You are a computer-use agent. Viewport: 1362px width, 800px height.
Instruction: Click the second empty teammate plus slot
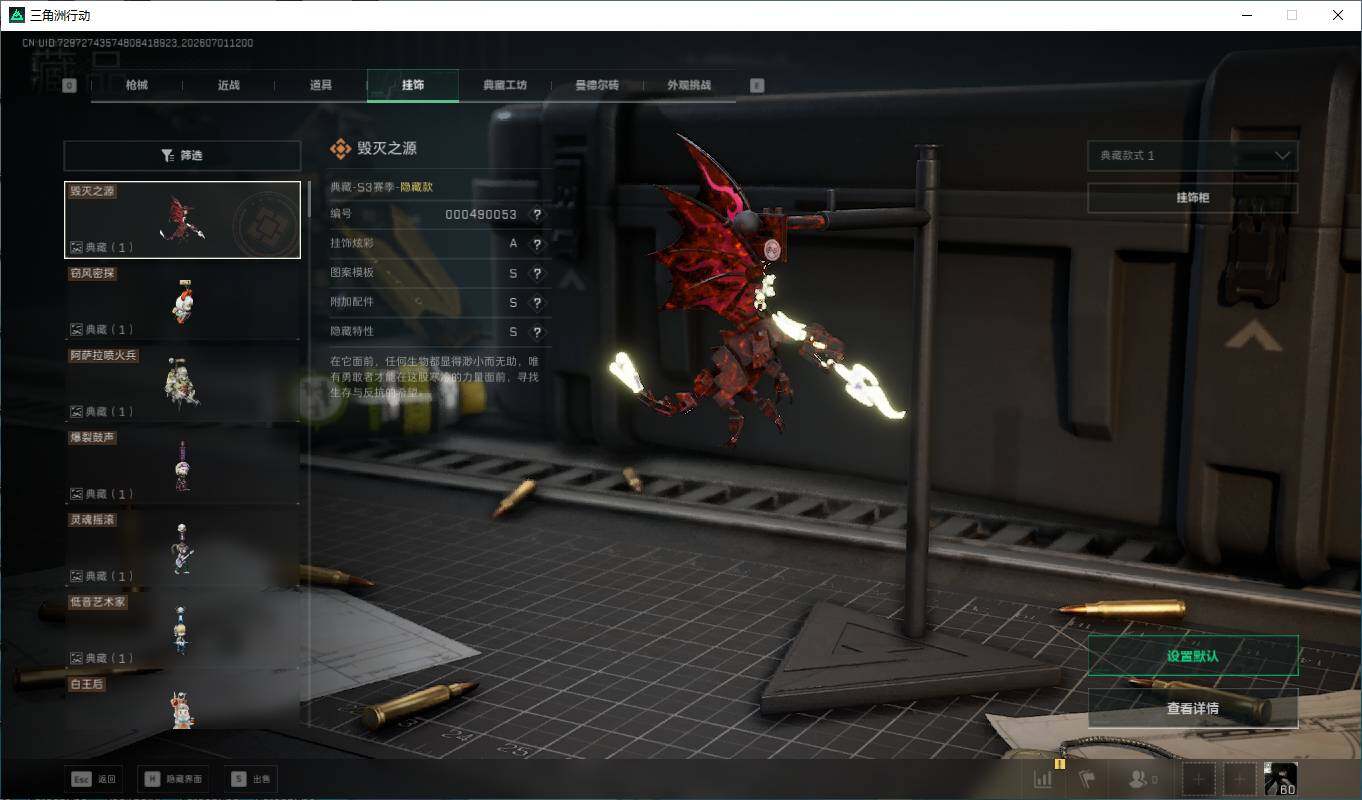click(x=1241, y=779)
